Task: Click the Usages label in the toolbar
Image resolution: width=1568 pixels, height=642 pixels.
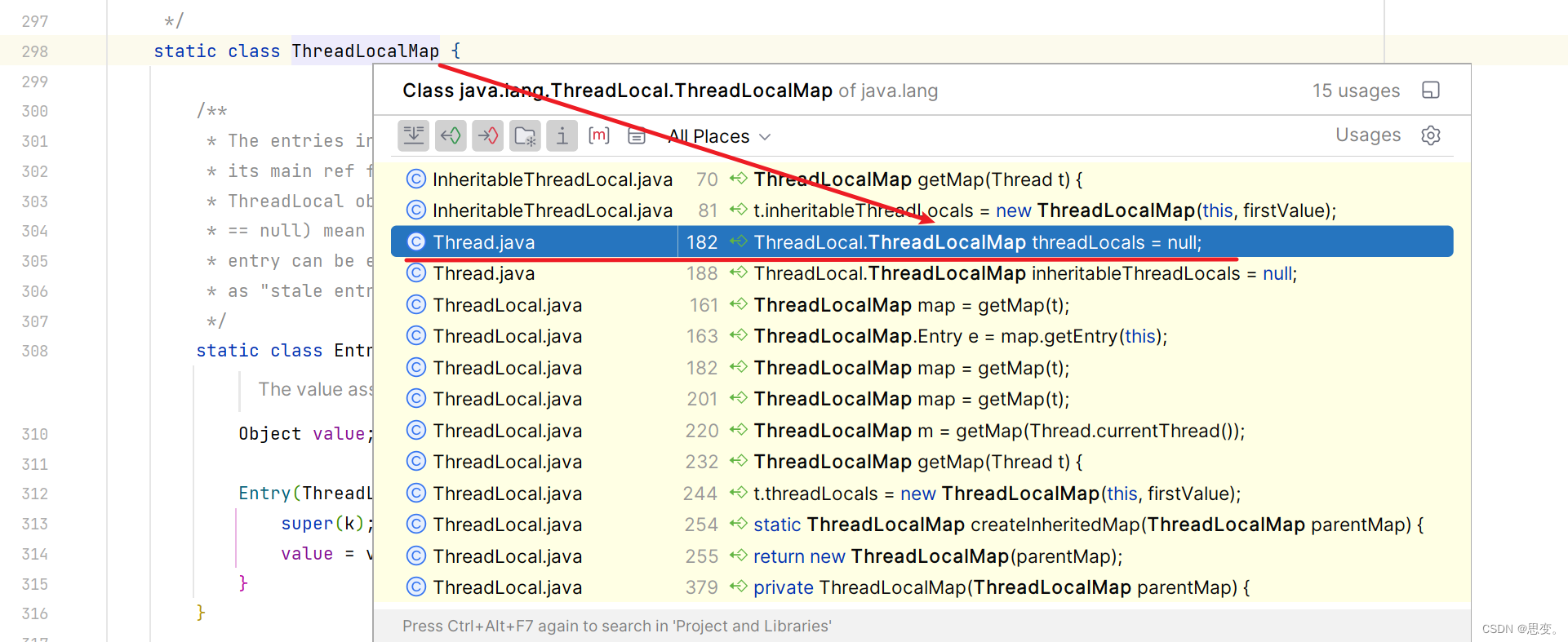Action: tap(1368, 135)
